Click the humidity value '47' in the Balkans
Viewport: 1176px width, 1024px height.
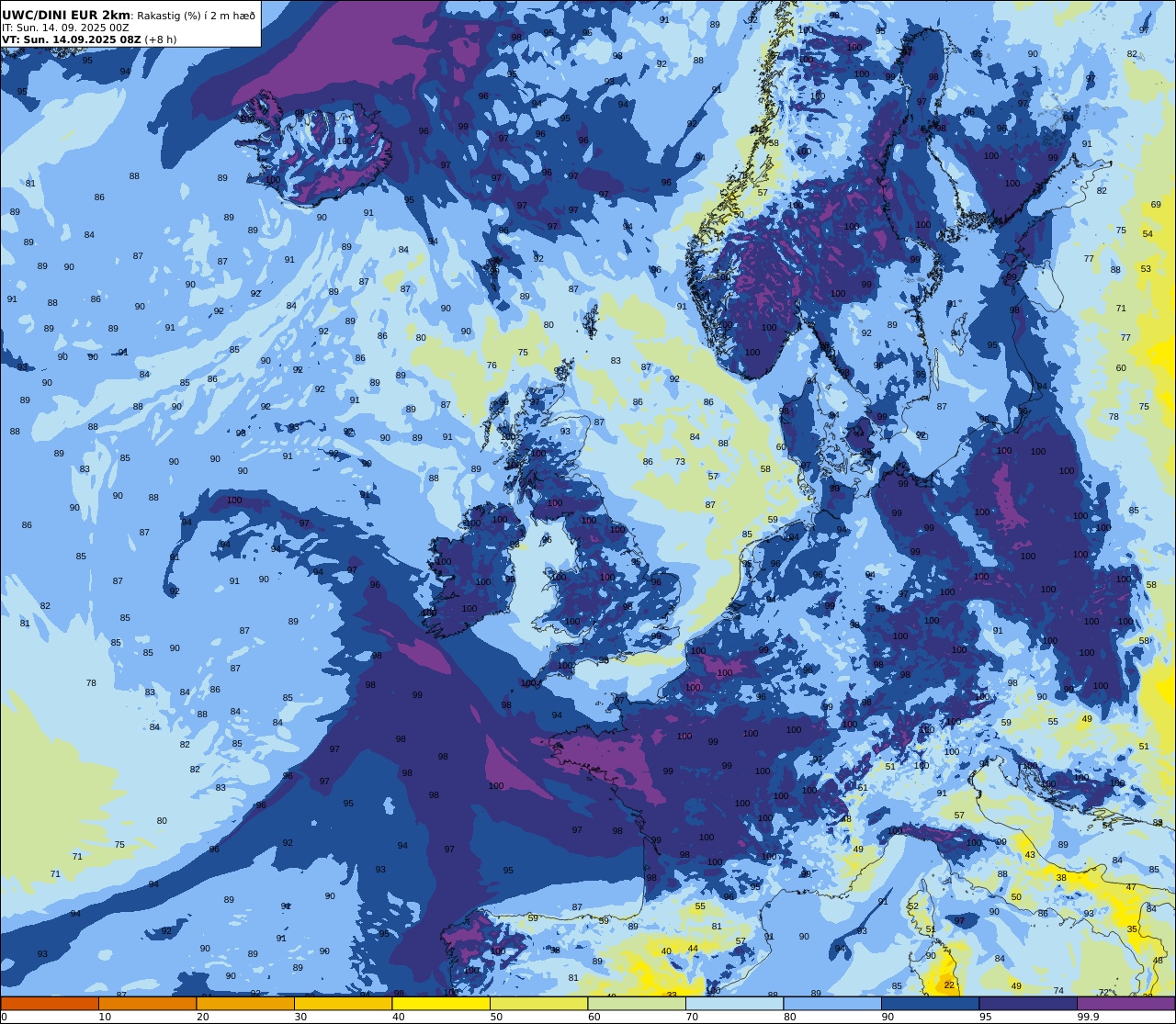point(1131,887)
